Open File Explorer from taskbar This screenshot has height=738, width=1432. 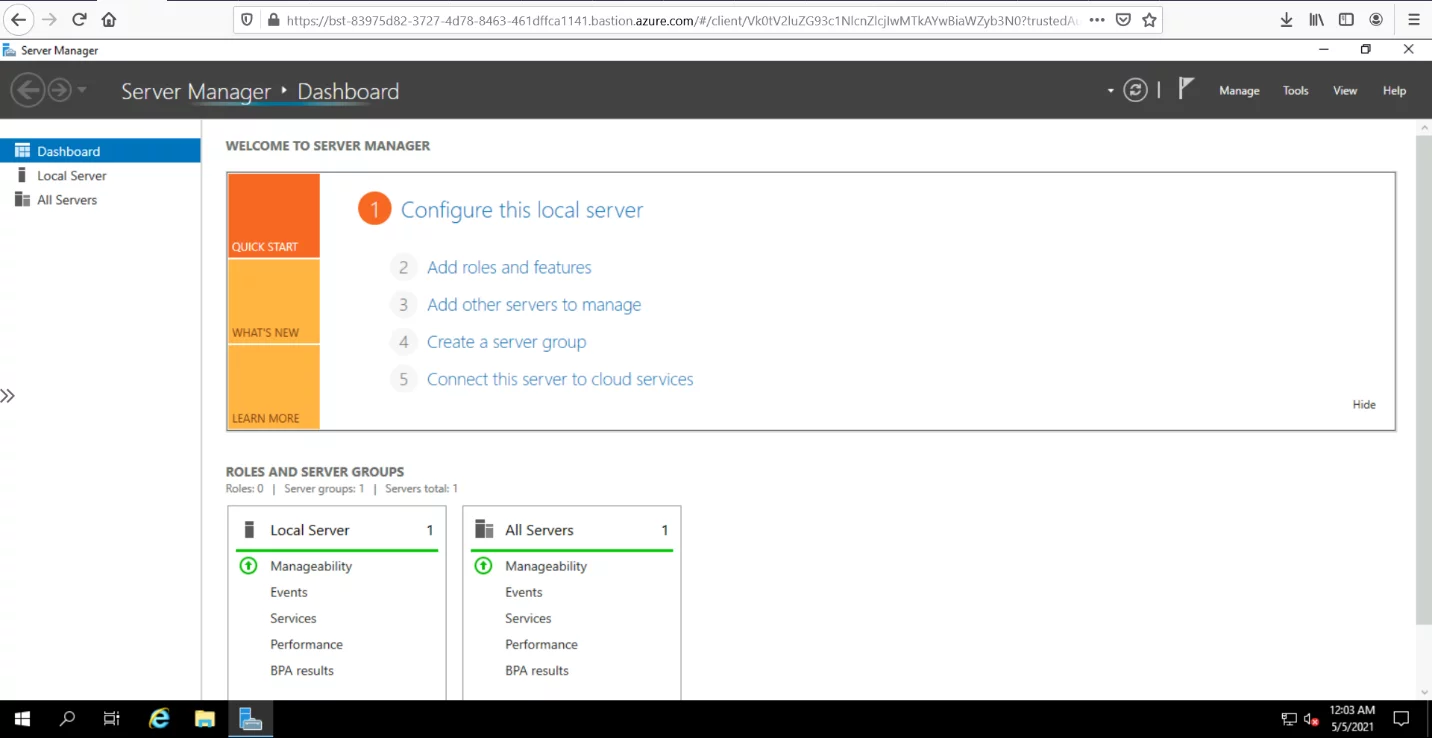coord(204,718)
